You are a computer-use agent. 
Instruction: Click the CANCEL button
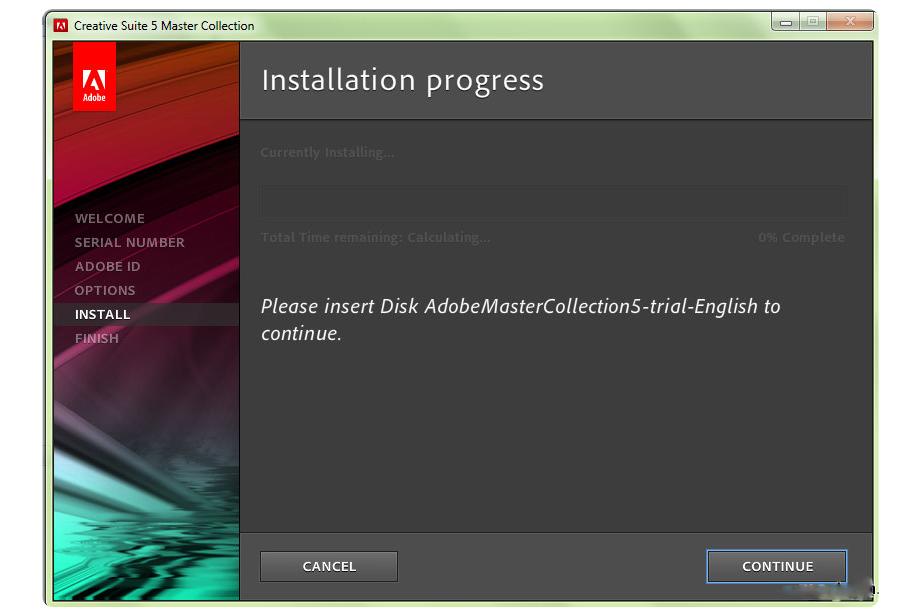point(329,567)
